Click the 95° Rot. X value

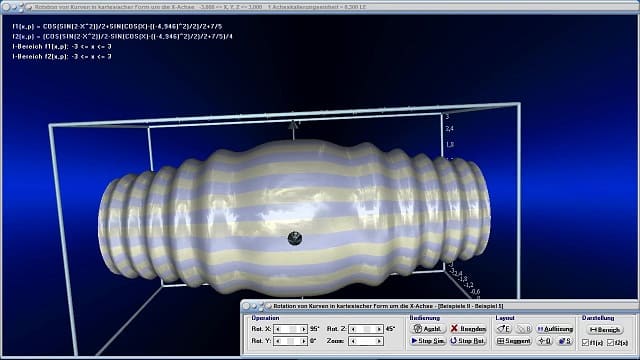pos(314,329)
